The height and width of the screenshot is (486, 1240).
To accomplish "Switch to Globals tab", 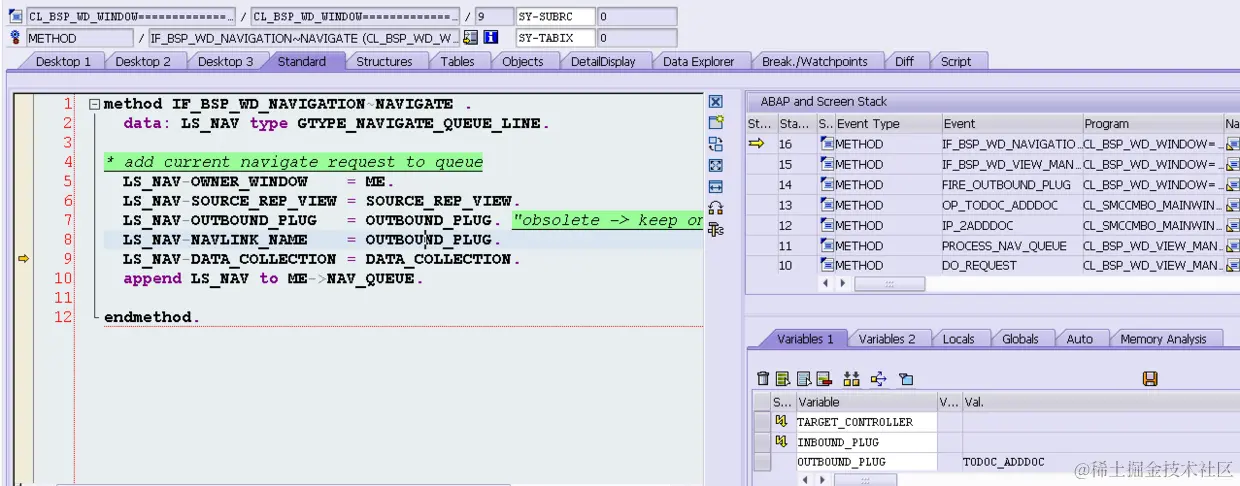I will point(1020,339).
